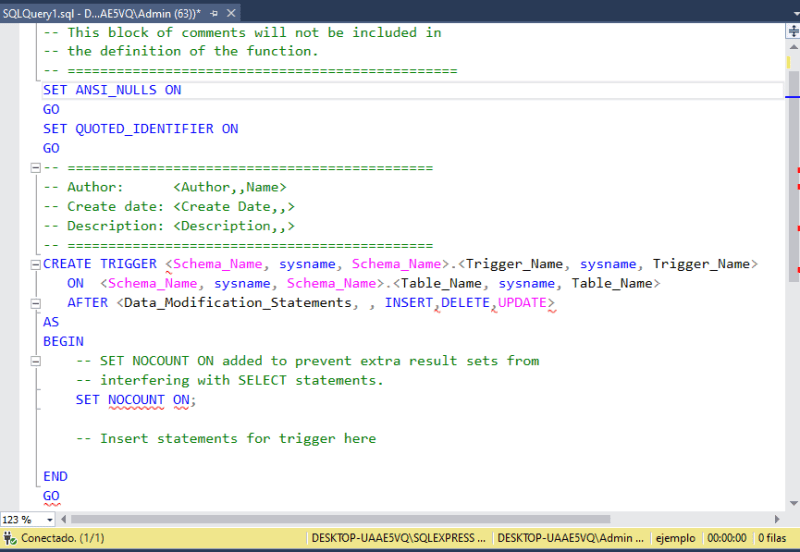The height and width of the screenshot is (552, 800).
Task: Click the connection status plug icon
Action: click(x=10, y=538)
